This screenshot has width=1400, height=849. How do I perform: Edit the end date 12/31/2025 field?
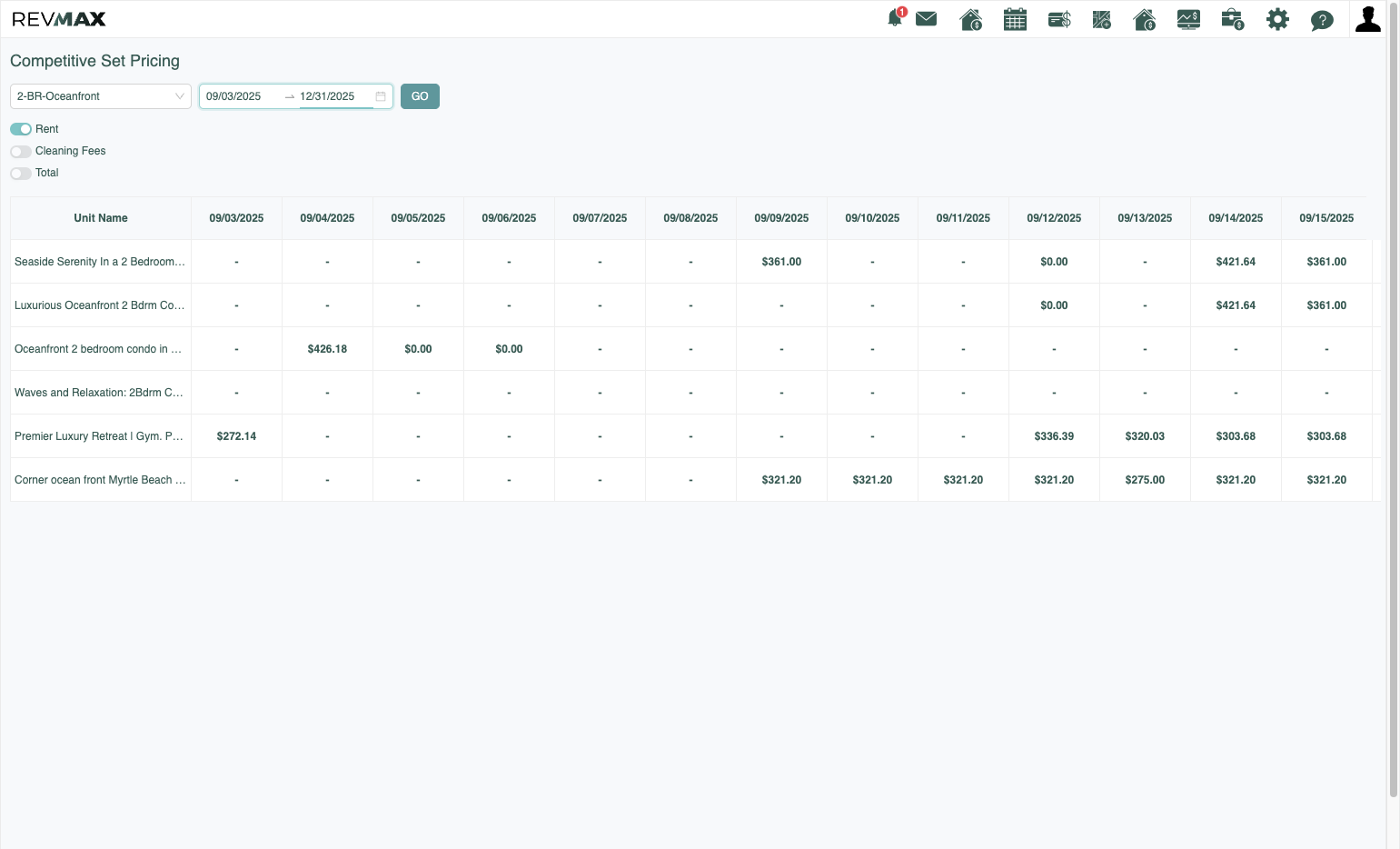coord(334,96)
